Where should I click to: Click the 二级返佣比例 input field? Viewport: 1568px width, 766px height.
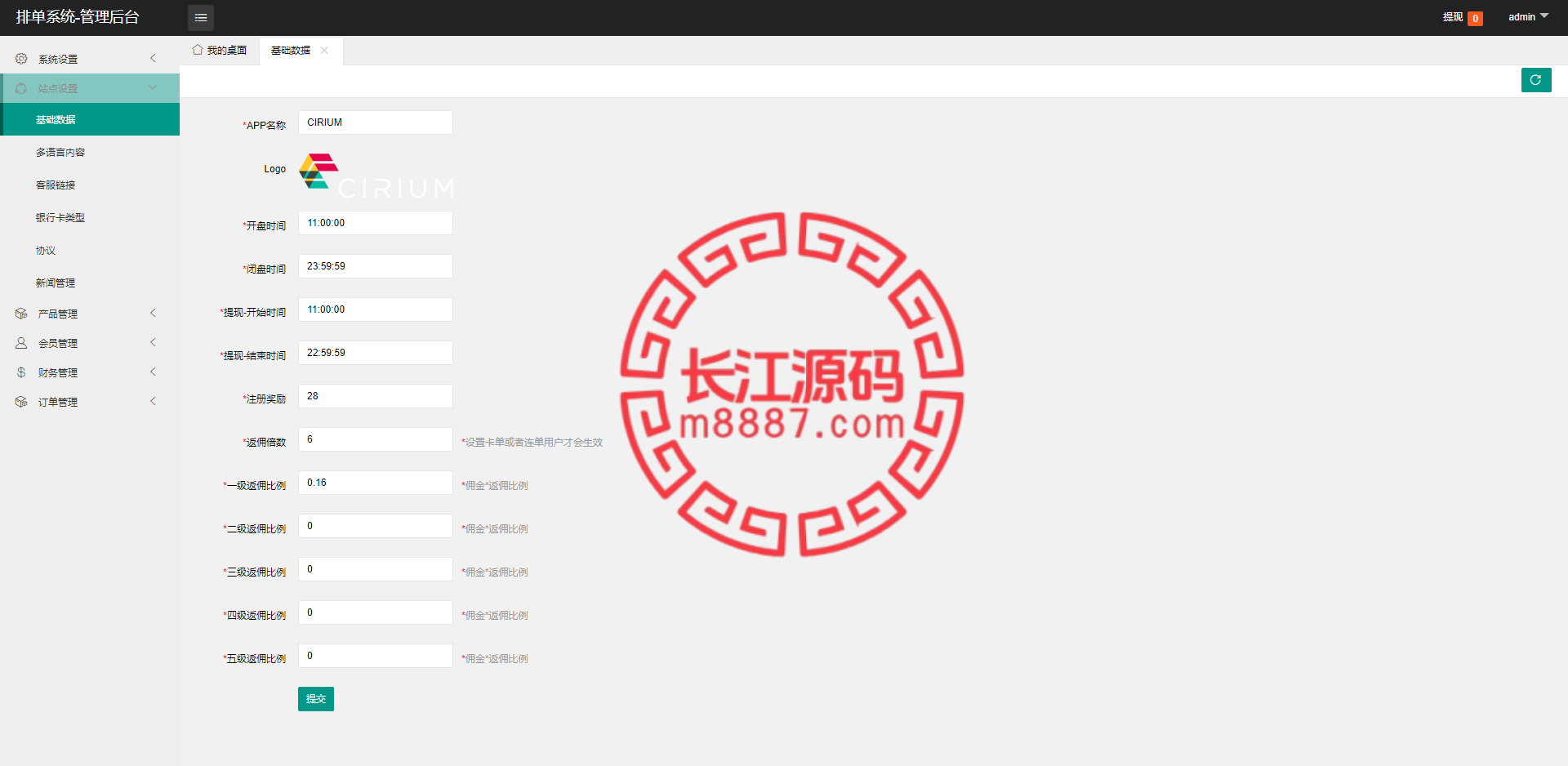[376, 526]
